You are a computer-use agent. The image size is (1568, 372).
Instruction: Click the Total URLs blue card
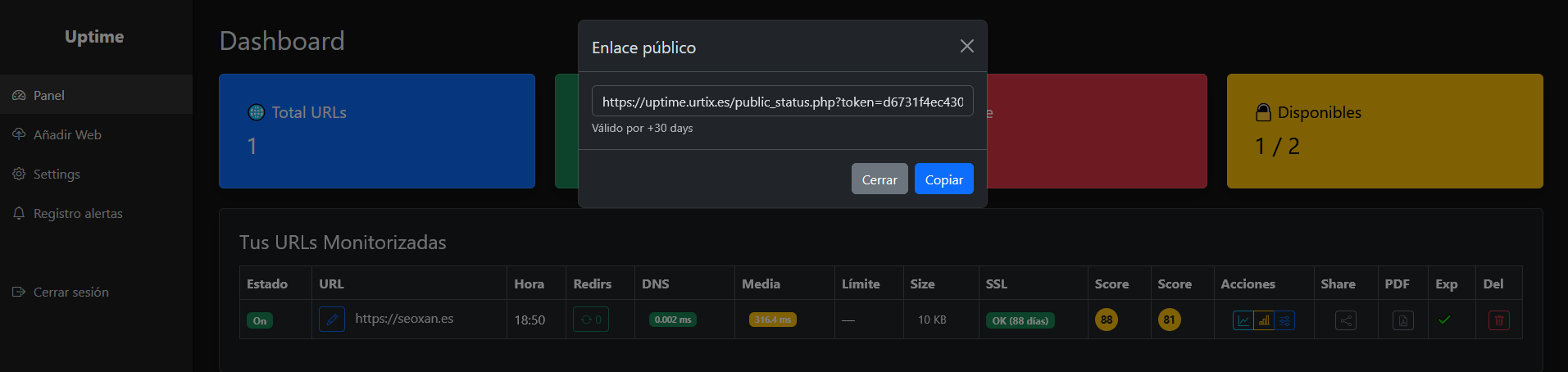[377, 131]
